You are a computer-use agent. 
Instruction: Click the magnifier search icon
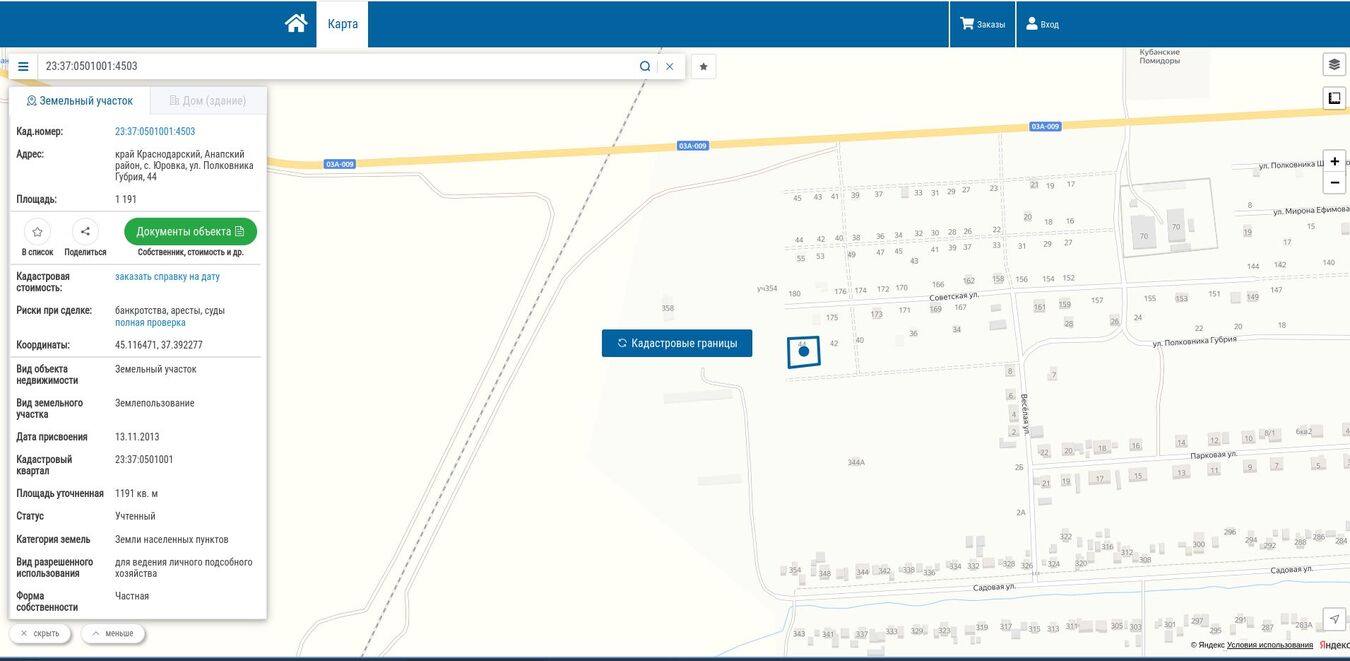pos(645,67)
